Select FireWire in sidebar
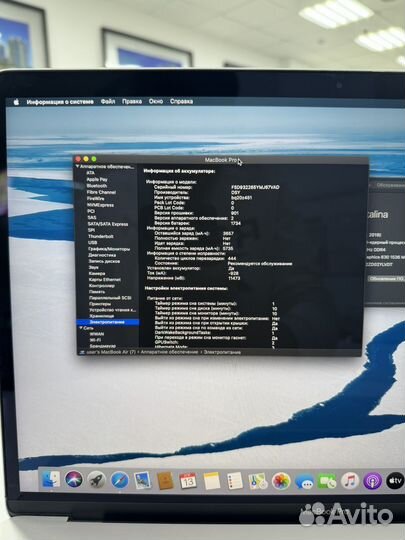This screenshot has width=405, height=540. click(96, 199)
